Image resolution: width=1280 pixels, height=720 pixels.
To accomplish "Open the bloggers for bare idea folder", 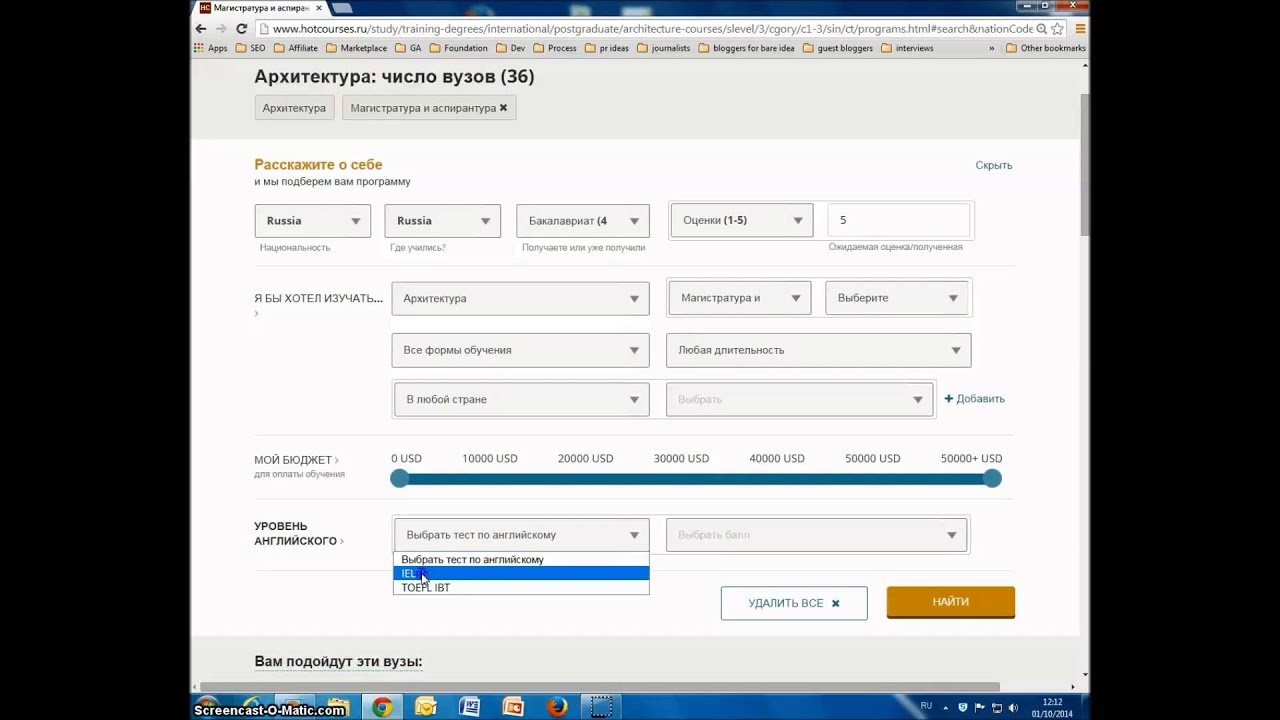I will 746,48.
